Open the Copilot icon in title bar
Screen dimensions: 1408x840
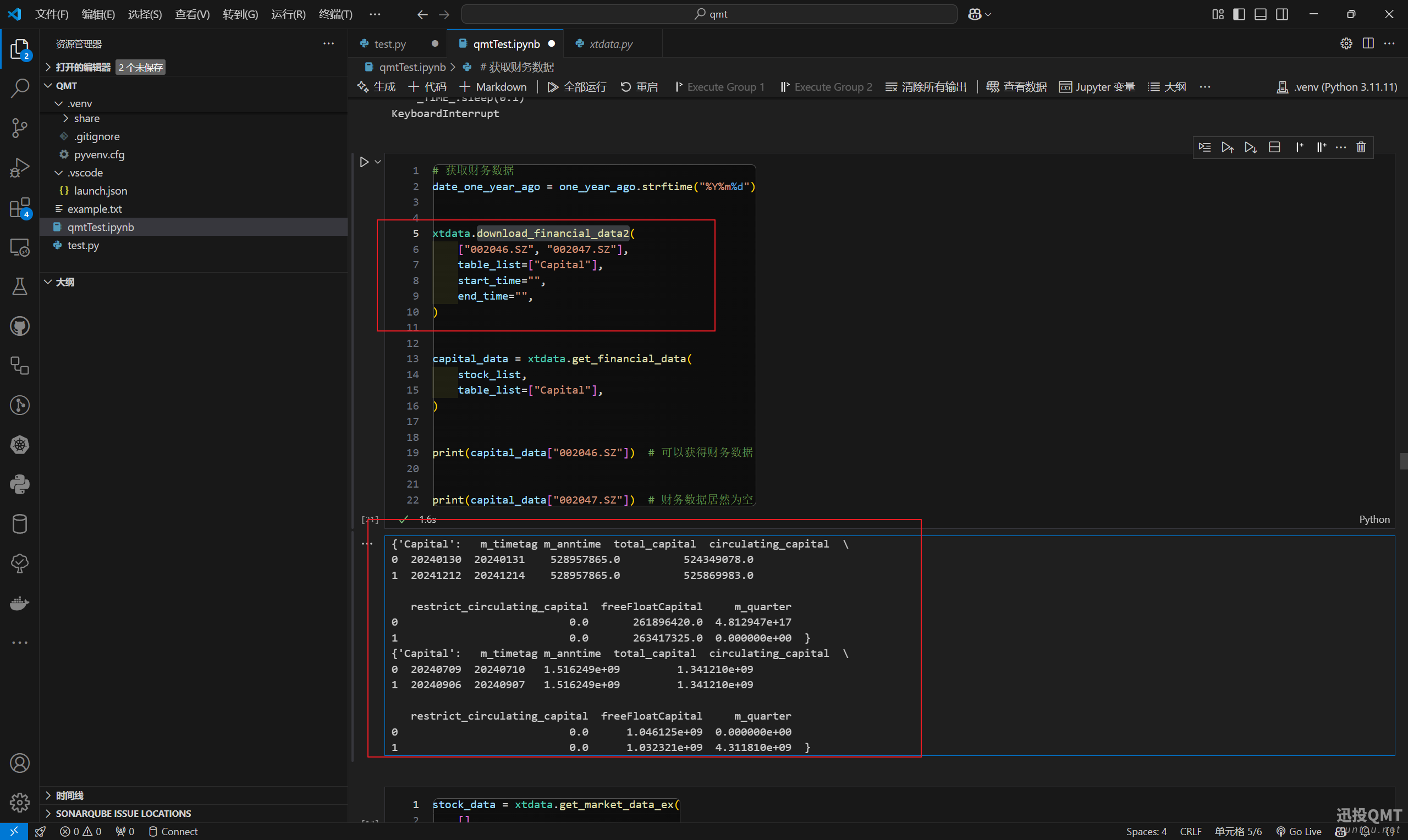coord(975,14)
